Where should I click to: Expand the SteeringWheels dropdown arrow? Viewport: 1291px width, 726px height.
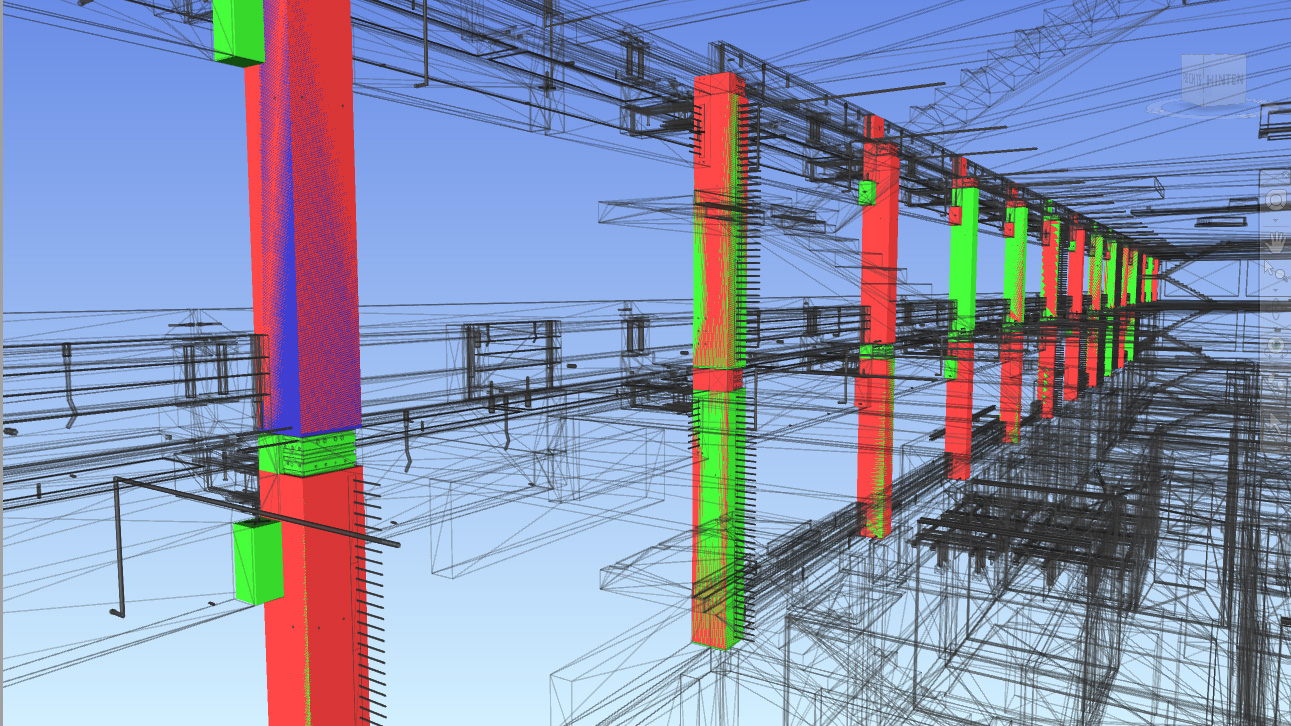pos(1275,220)
